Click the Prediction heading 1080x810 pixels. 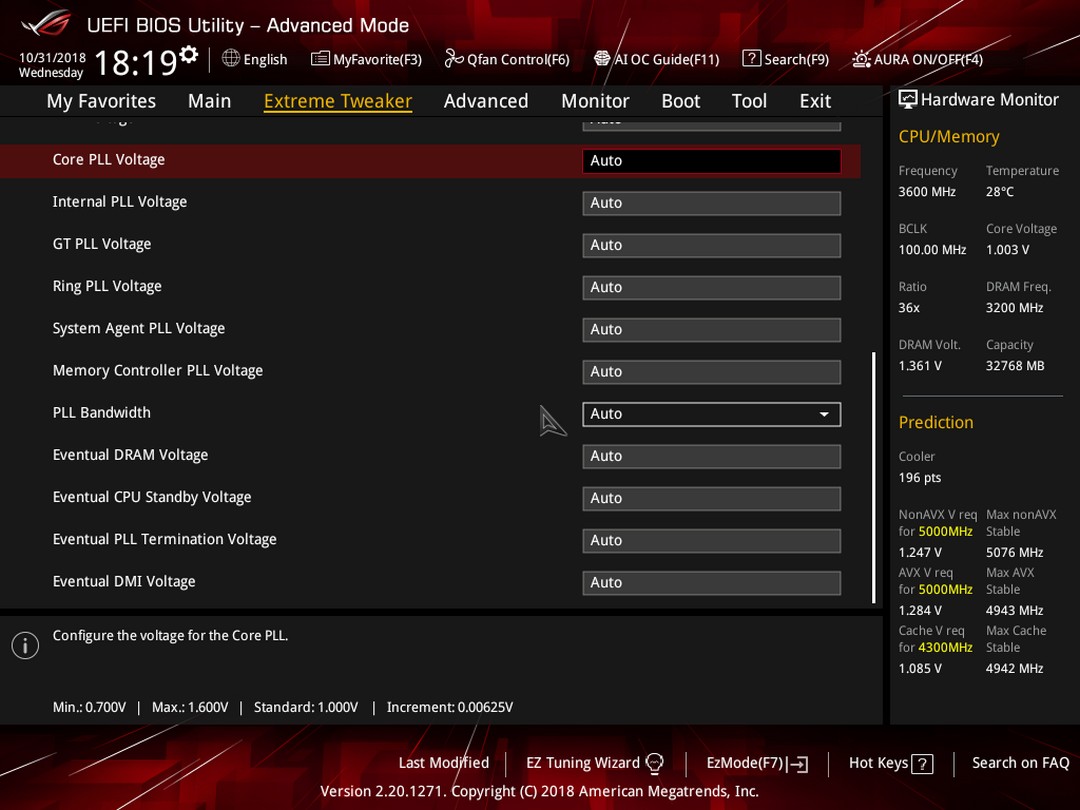click(935, 422)
